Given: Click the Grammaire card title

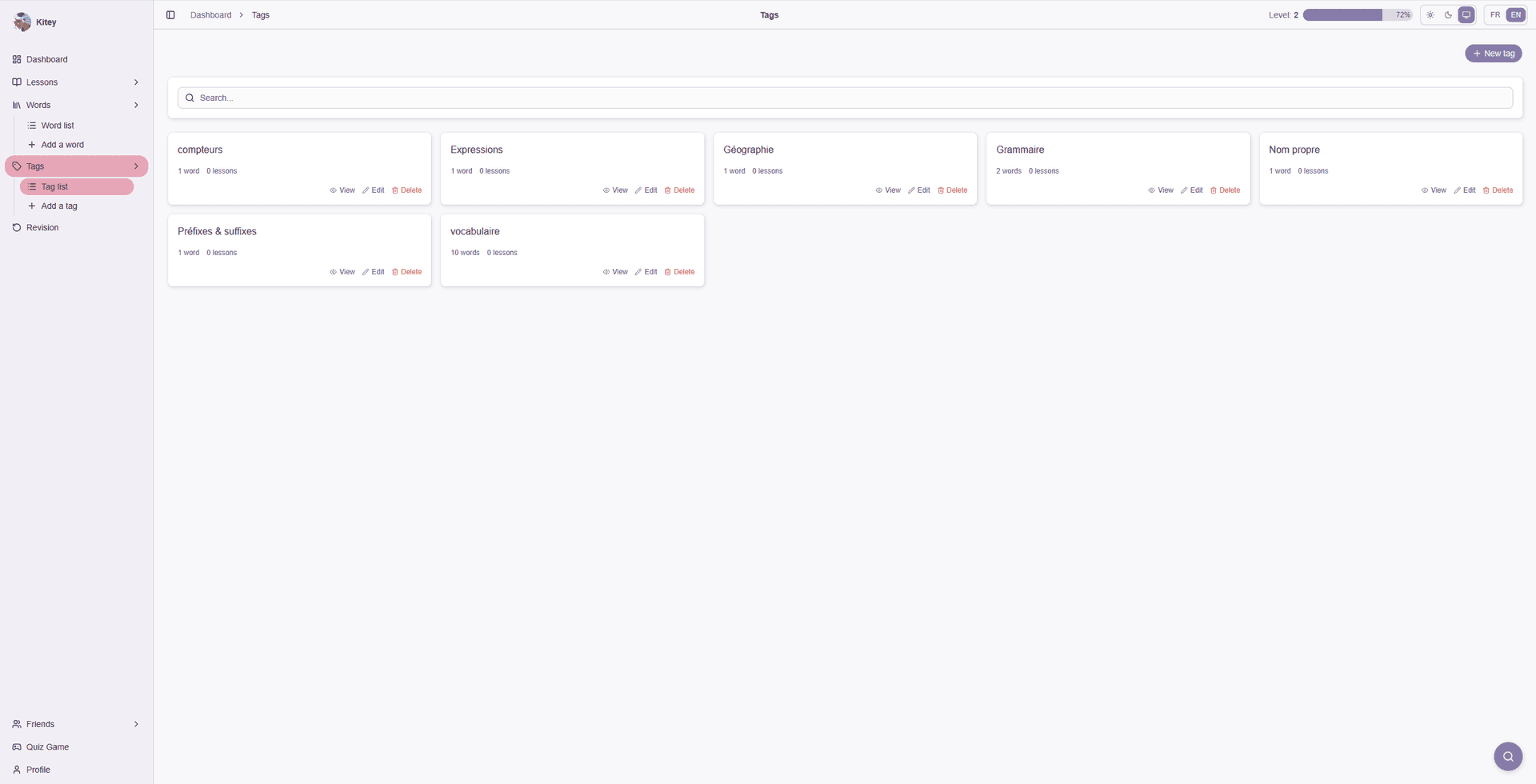Looking at the screenshot, I should pos(1020,150).
